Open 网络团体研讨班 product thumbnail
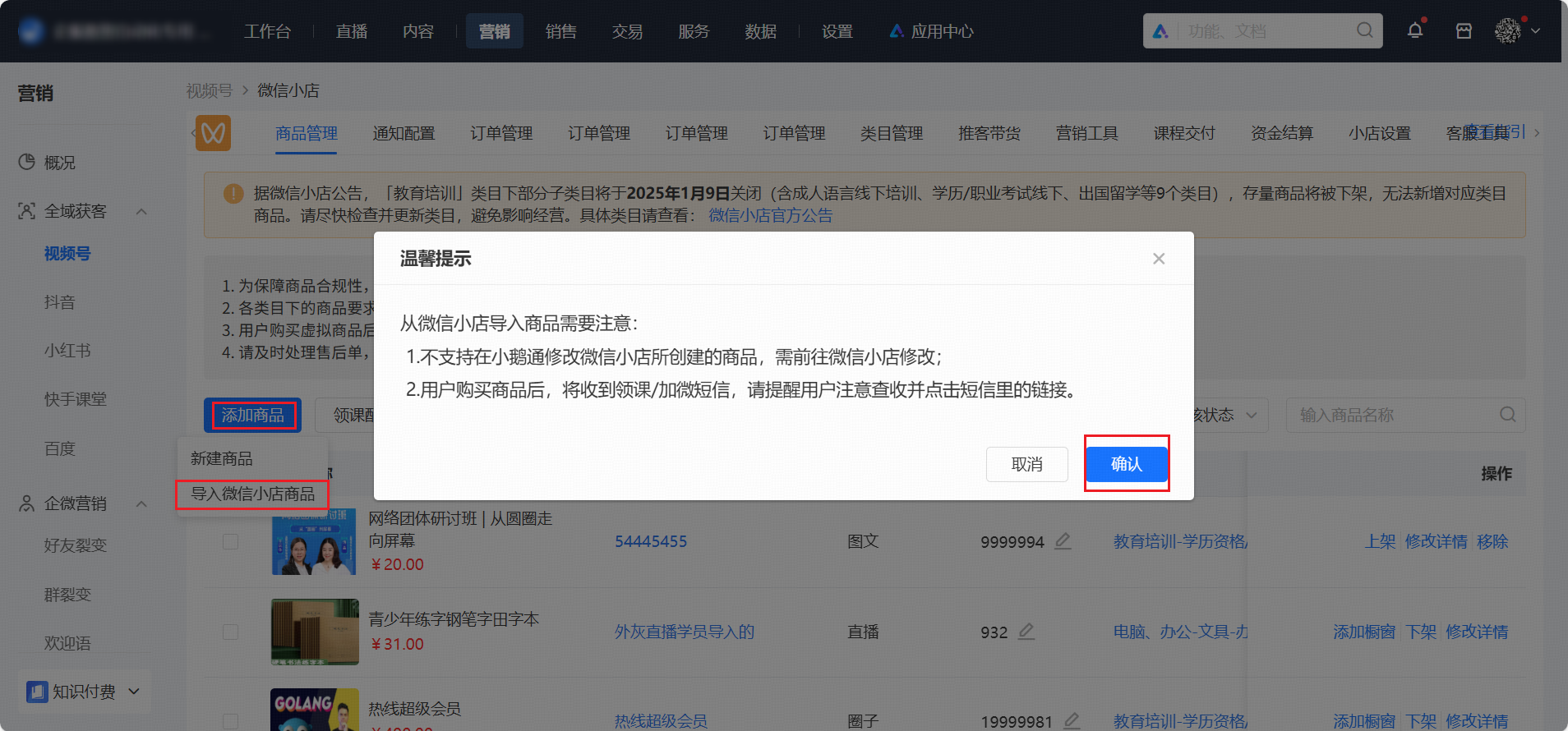This screenshot has width=1568, height=731. coord(314,541)
